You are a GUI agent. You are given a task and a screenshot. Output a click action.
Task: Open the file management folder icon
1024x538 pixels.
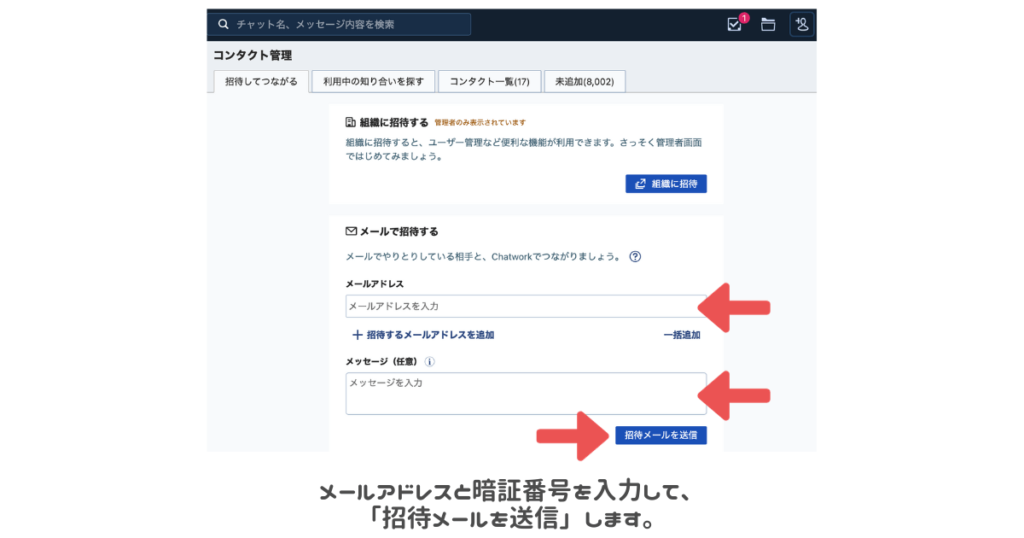768,25
